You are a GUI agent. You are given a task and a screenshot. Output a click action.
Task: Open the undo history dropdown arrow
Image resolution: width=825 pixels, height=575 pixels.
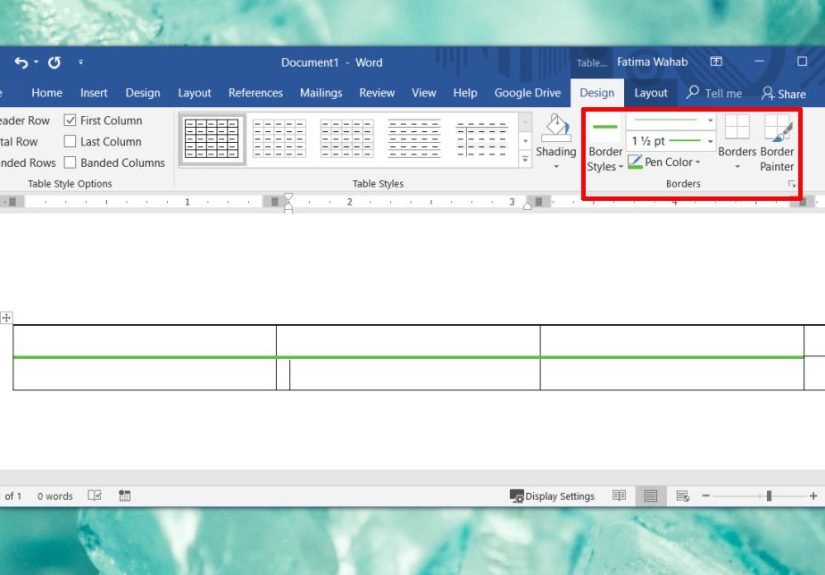tap(36, 62)
